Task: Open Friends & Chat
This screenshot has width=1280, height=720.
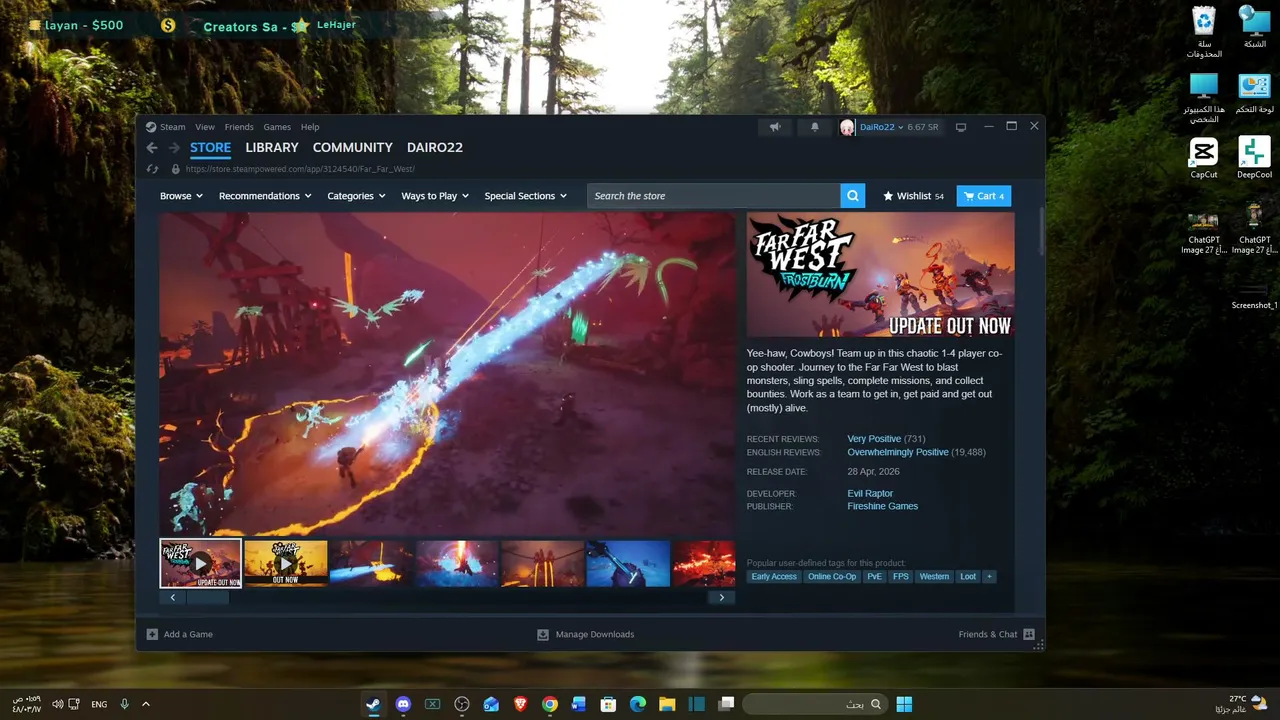Action: 996,634
